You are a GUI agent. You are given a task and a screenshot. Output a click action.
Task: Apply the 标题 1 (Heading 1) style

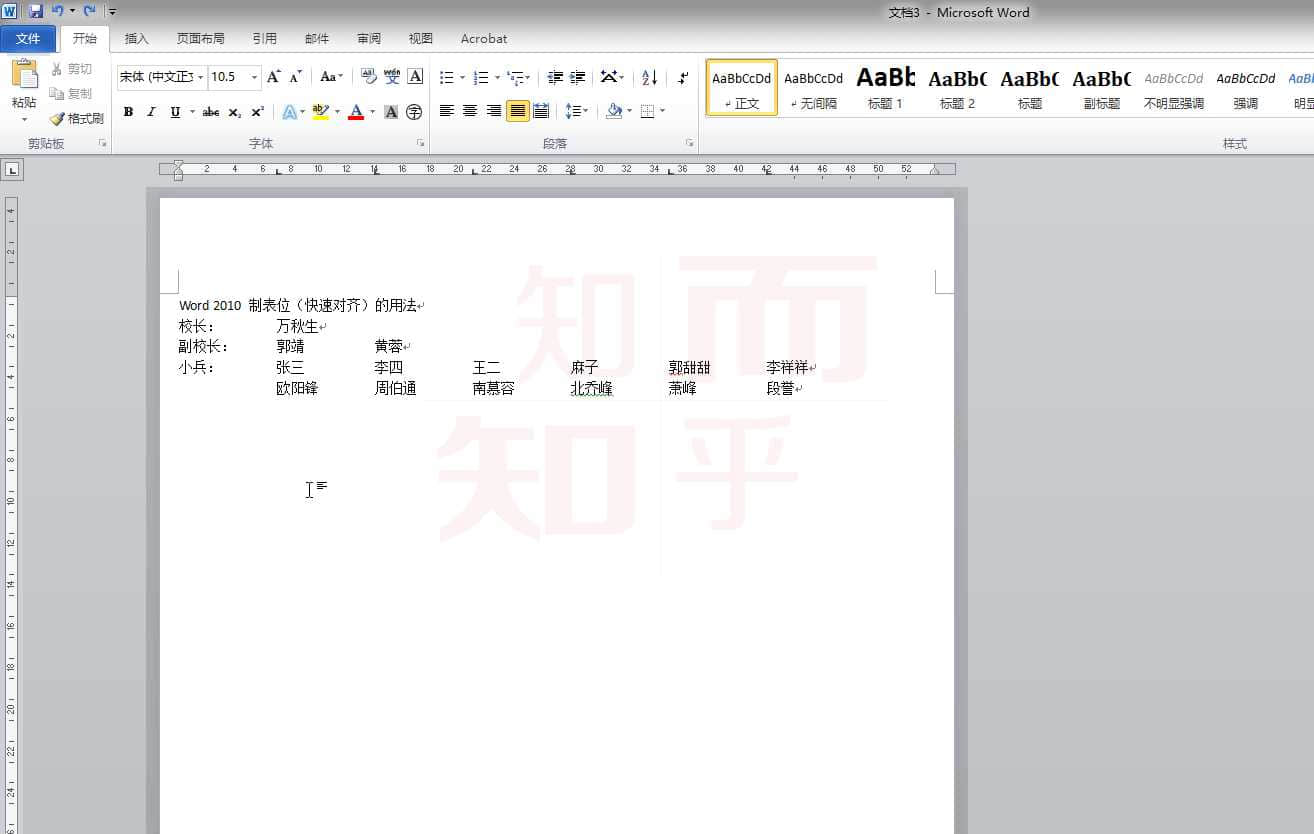[886, 88]
